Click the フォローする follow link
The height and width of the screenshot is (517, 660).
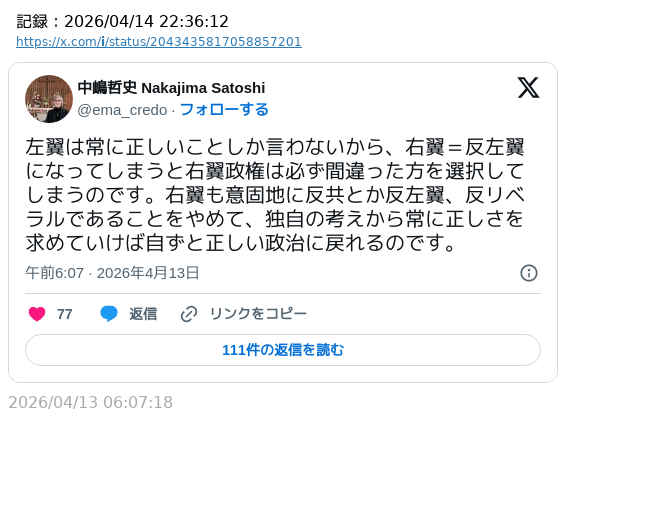pos(224,110)
